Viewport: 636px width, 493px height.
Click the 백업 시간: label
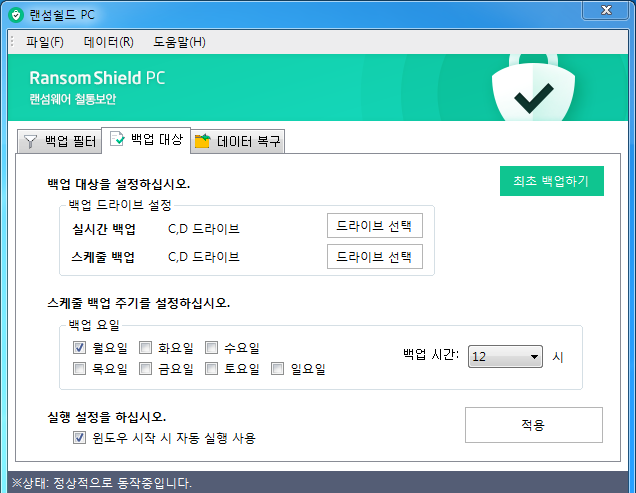pyautogui.click(x=431, y=354)
